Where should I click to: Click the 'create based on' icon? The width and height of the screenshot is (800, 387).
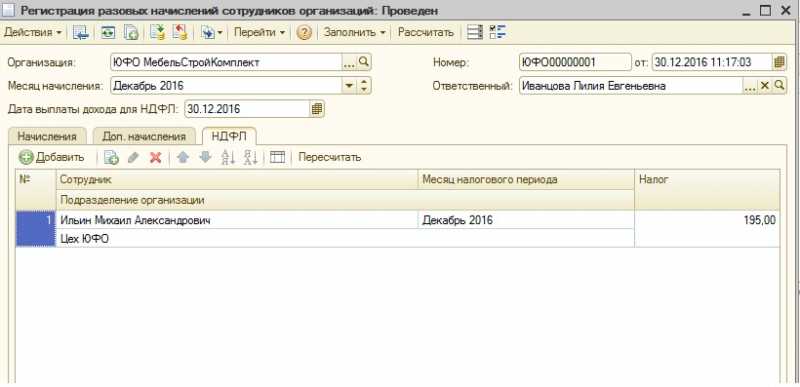coord(208,33)
